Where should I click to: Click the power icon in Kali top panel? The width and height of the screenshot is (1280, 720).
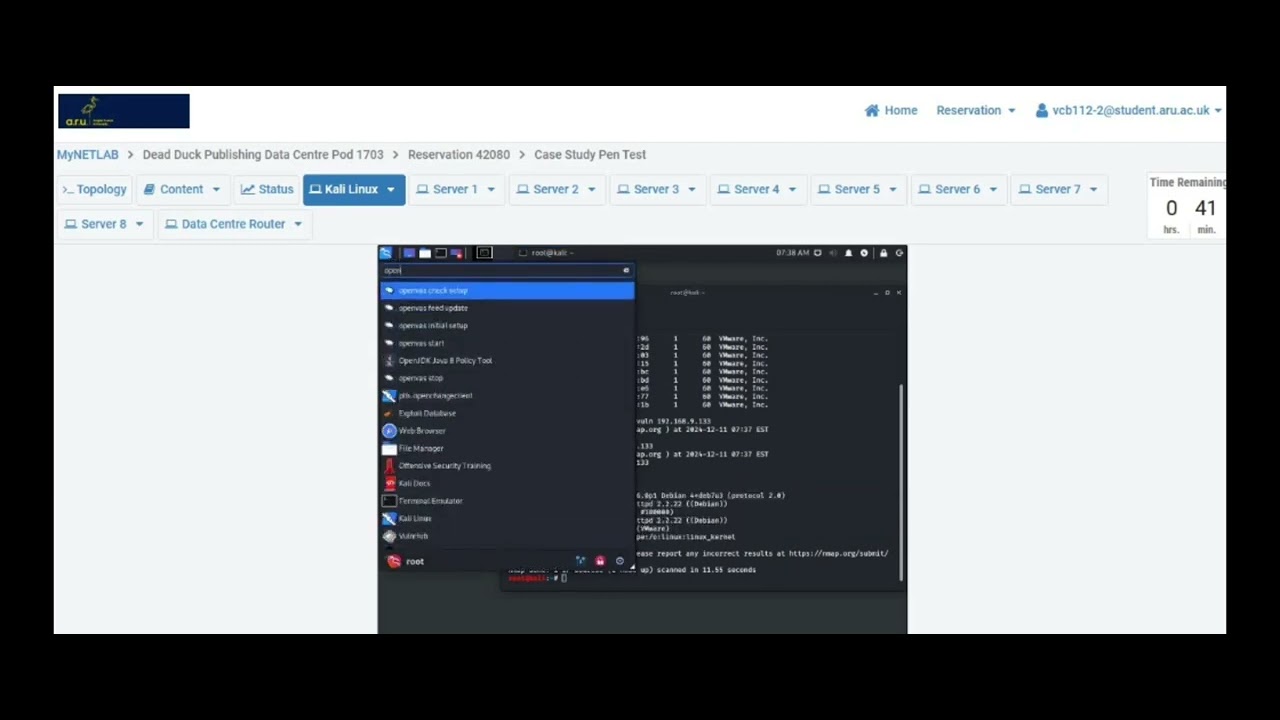[899, 253]
